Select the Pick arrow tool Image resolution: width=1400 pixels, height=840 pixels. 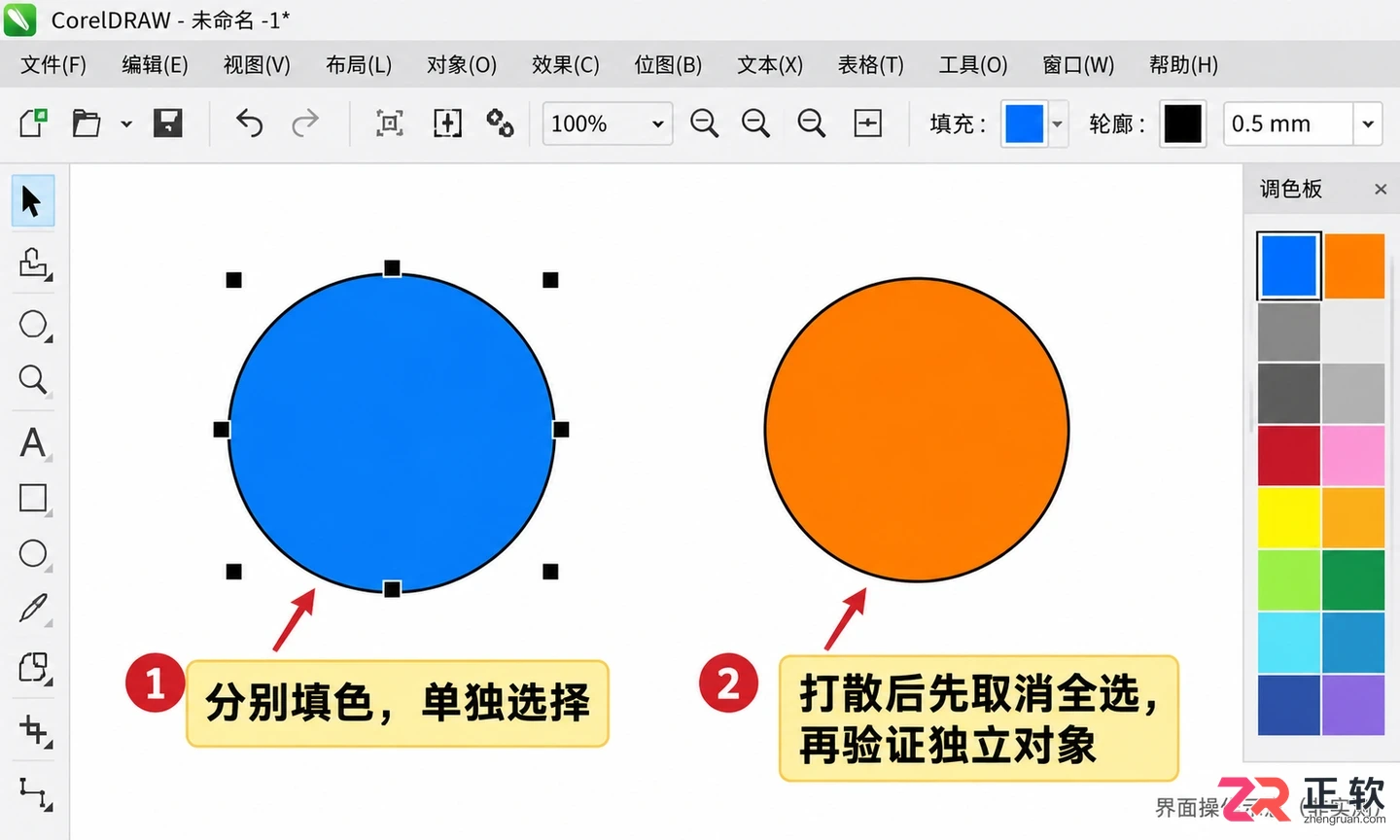pos(32,201)
